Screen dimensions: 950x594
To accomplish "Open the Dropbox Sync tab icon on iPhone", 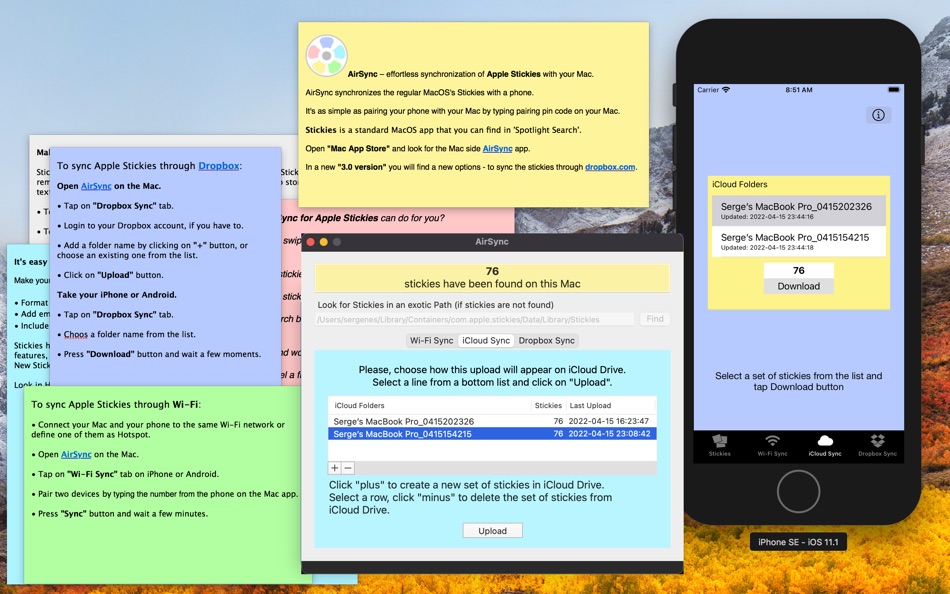I will (x=877, y=441).
